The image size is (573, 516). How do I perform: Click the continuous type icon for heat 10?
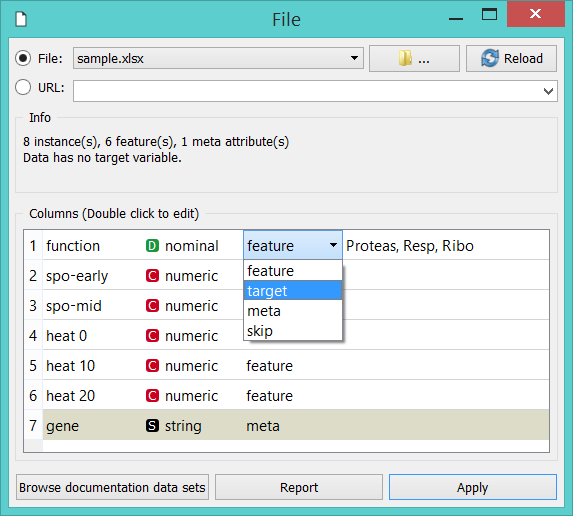(x=152, y=365)
